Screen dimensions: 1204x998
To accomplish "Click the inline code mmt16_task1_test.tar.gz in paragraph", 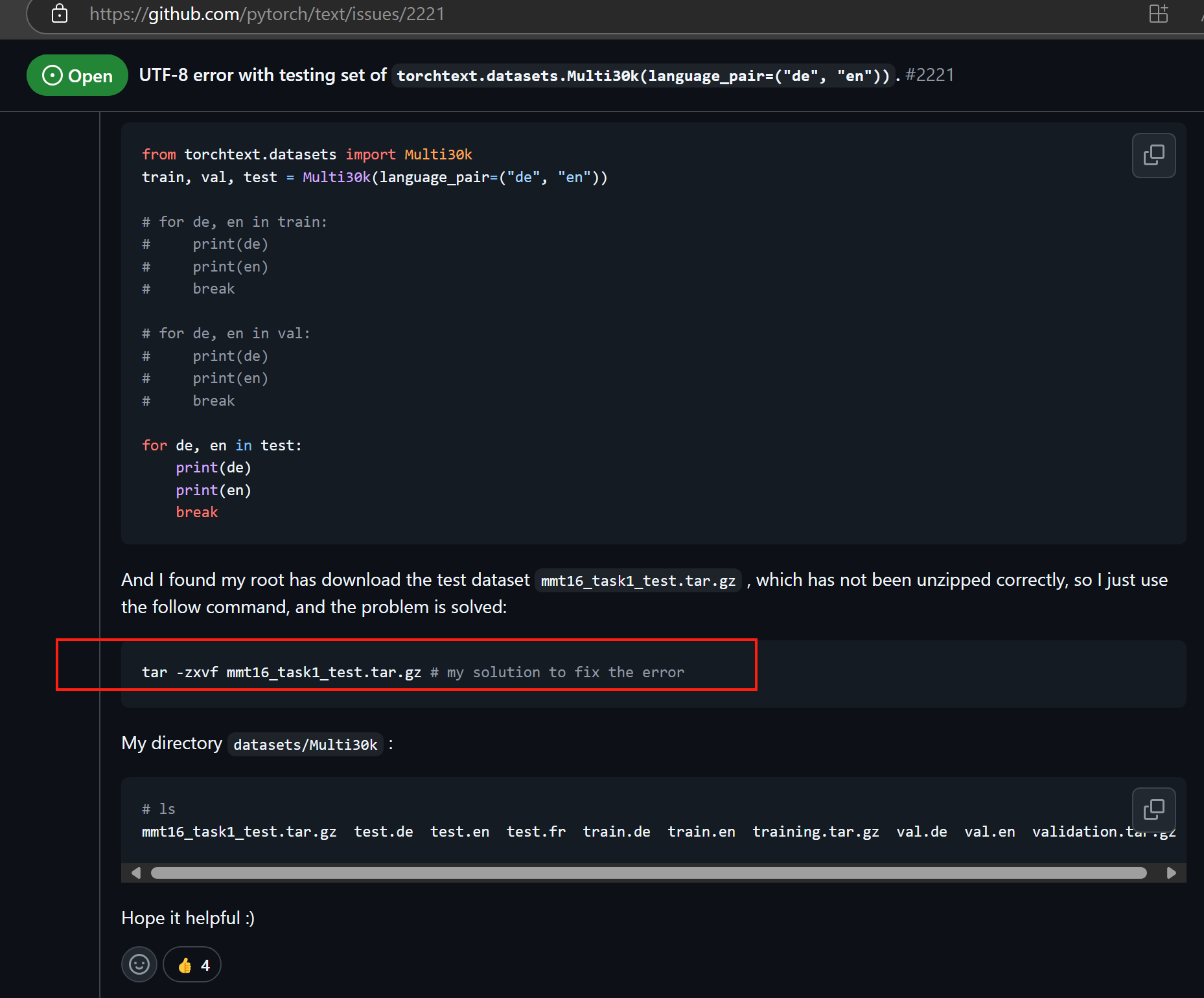I will [x=638, y=581].
